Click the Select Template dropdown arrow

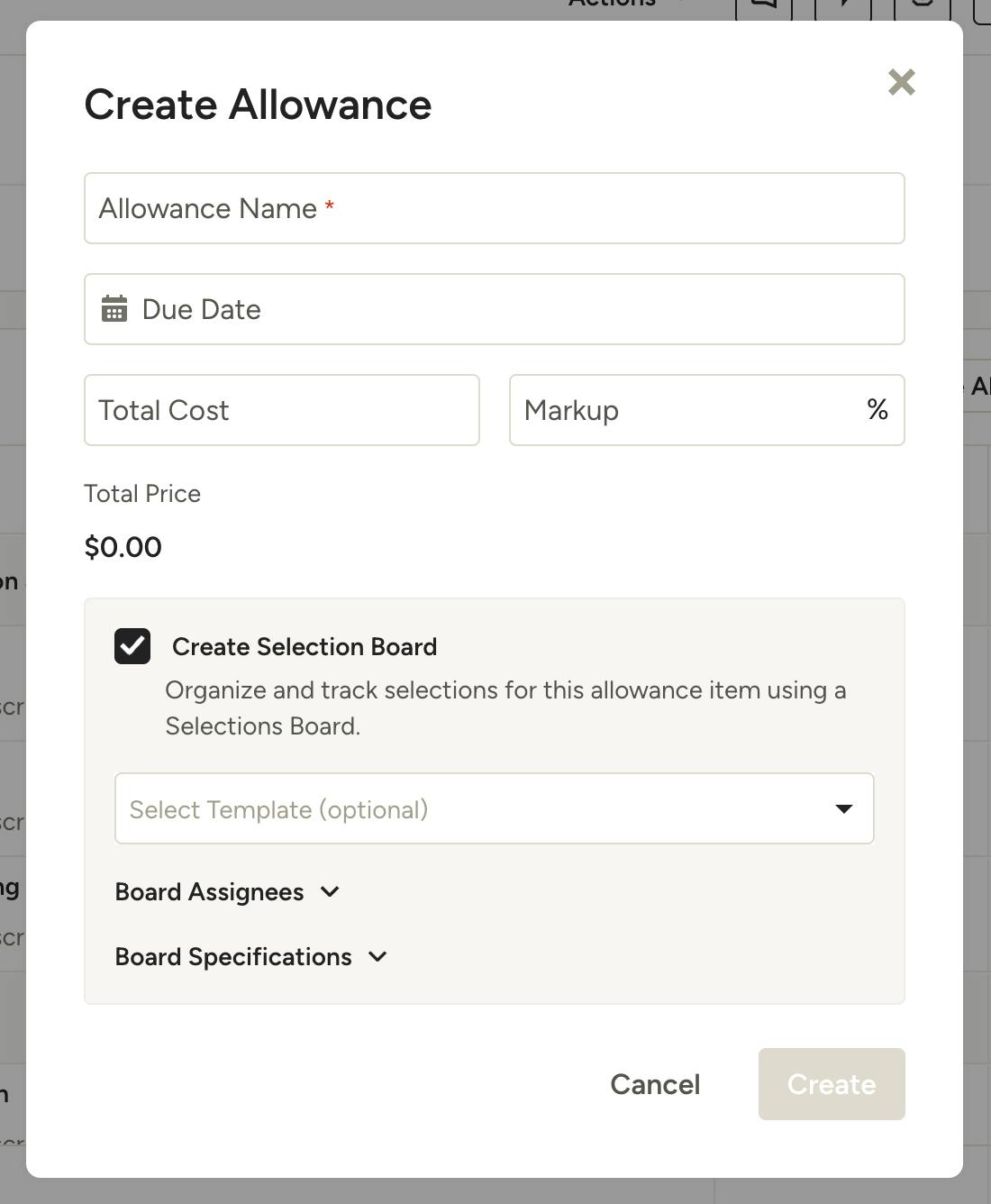[844, 808]
